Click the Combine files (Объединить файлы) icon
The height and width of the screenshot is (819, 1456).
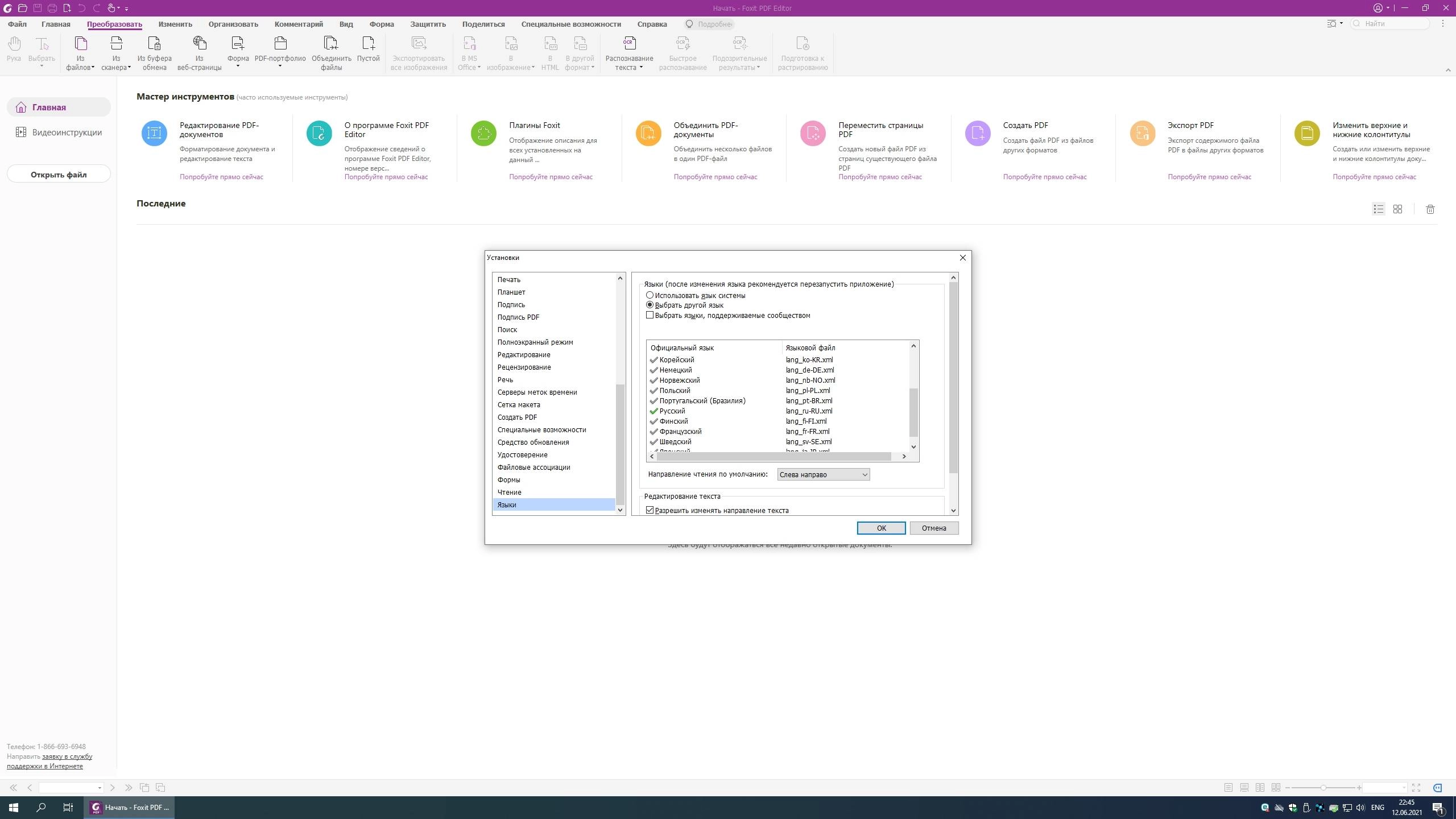[x=331, y=43]
